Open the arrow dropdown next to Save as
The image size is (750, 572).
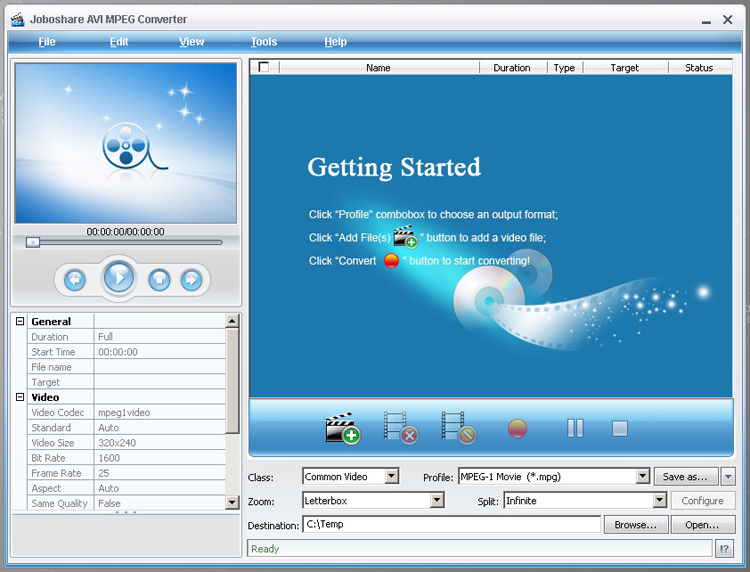pos(728,476)
